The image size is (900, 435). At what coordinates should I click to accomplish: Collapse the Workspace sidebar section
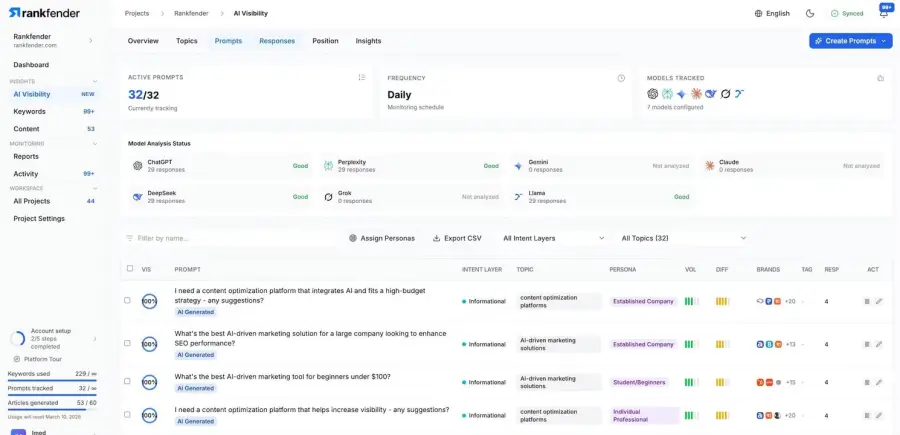point(95,188)
